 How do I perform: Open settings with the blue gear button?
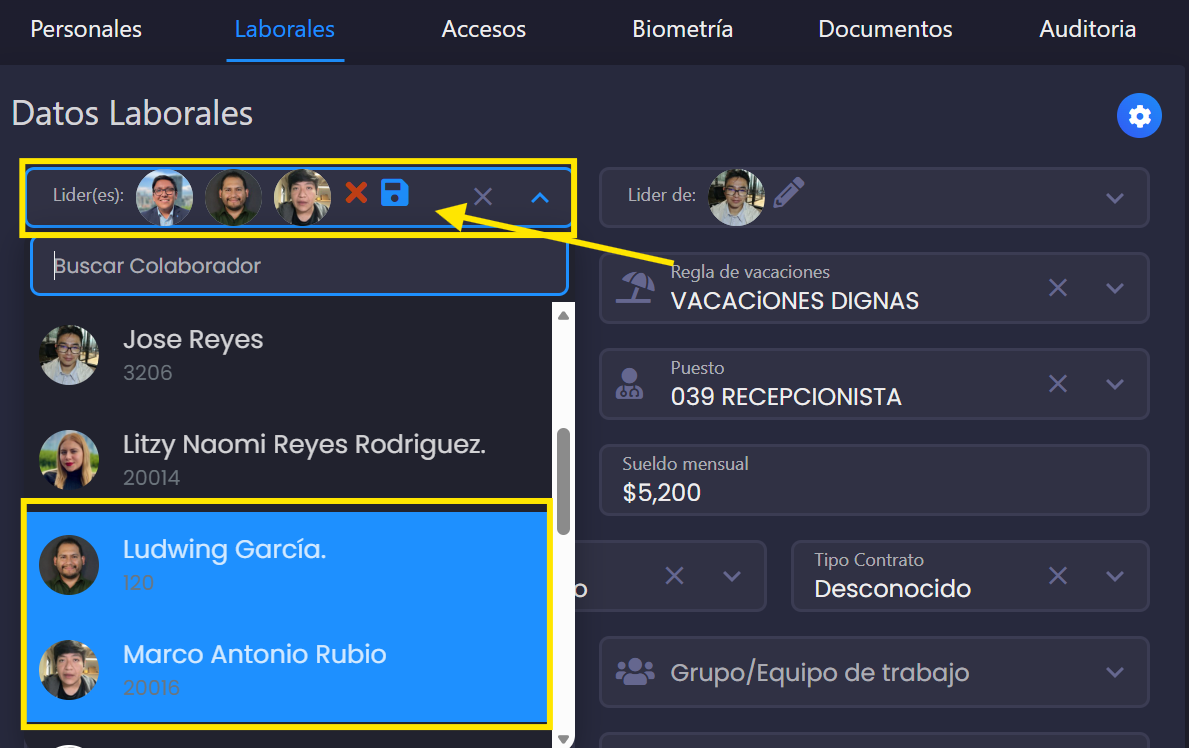[1139, 115]
